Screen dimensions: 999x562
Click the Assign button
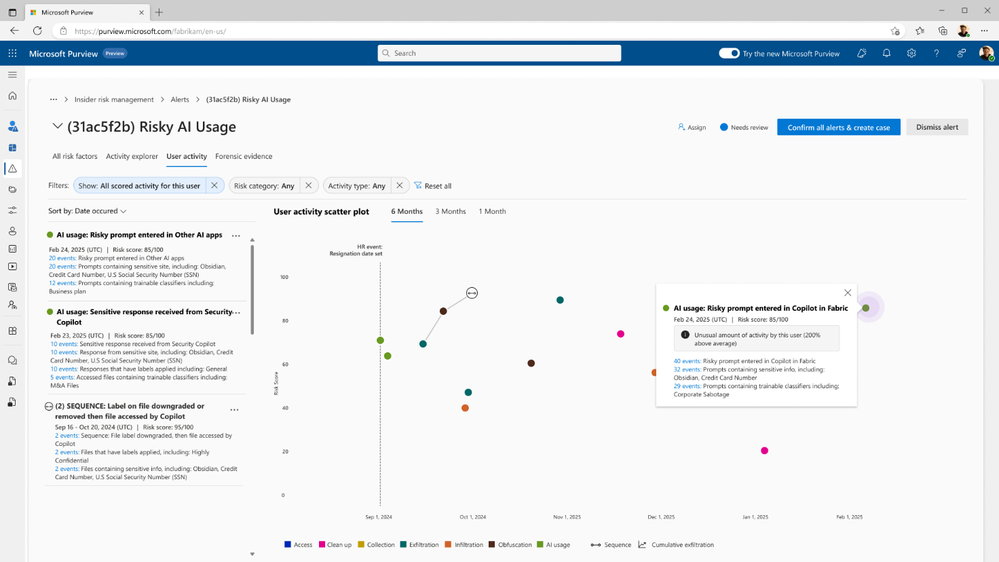click(x=692, y=127)
